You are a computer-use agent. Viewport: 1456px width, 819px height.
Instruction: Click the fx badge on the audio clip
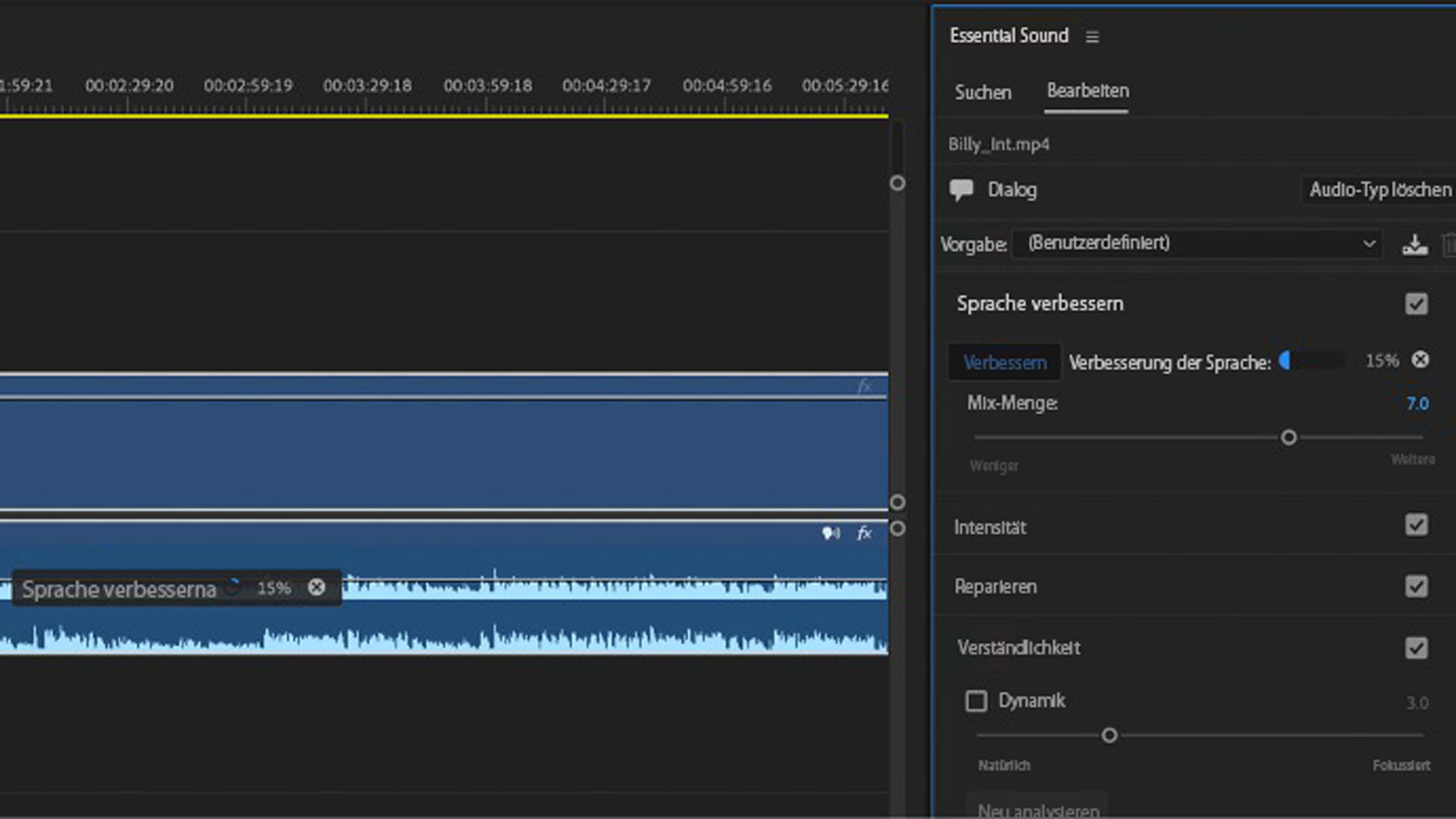[864, 533]
